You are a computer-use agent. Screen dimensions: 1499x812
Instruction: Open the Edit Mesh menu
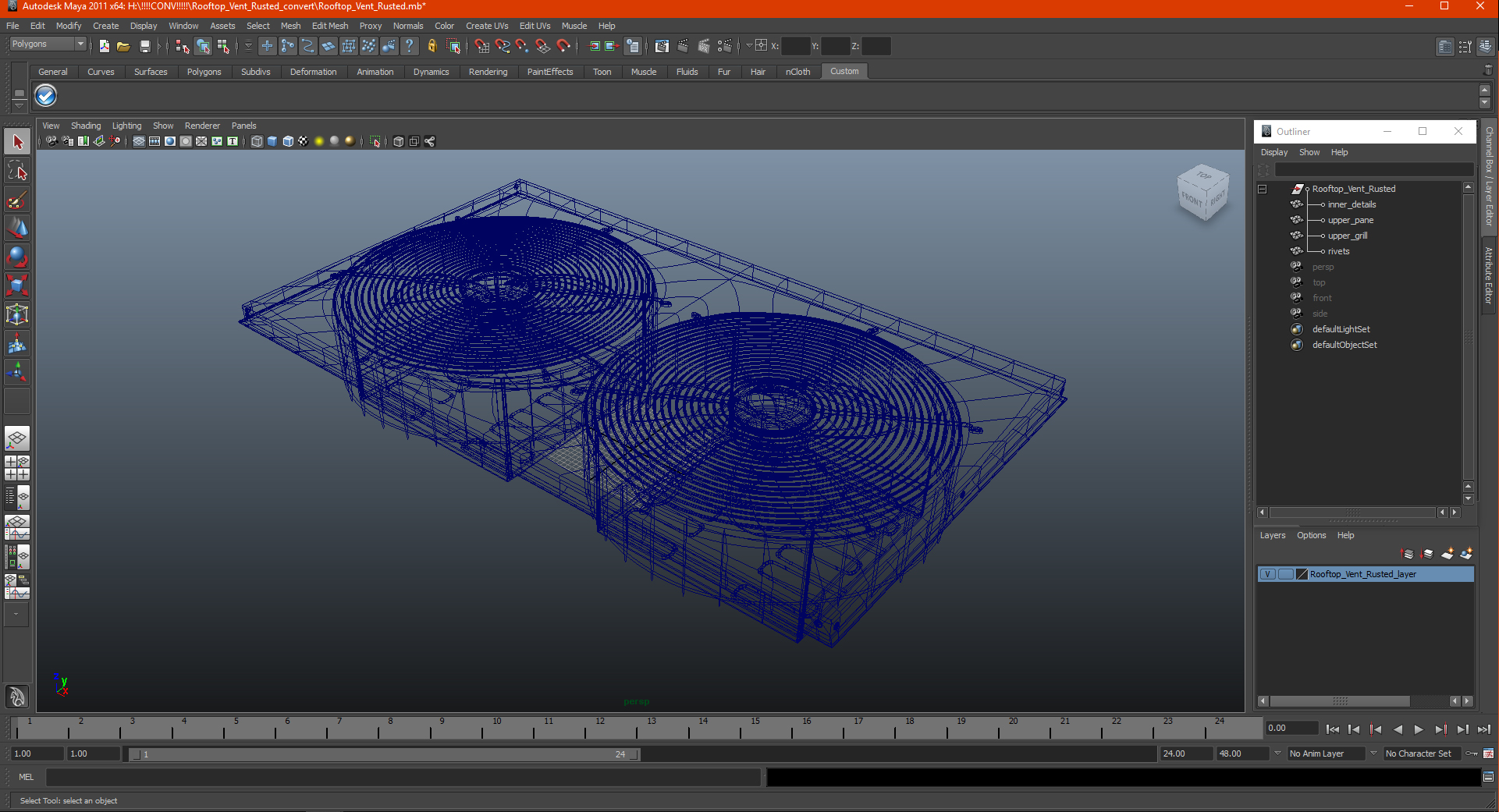pos(330,26)
